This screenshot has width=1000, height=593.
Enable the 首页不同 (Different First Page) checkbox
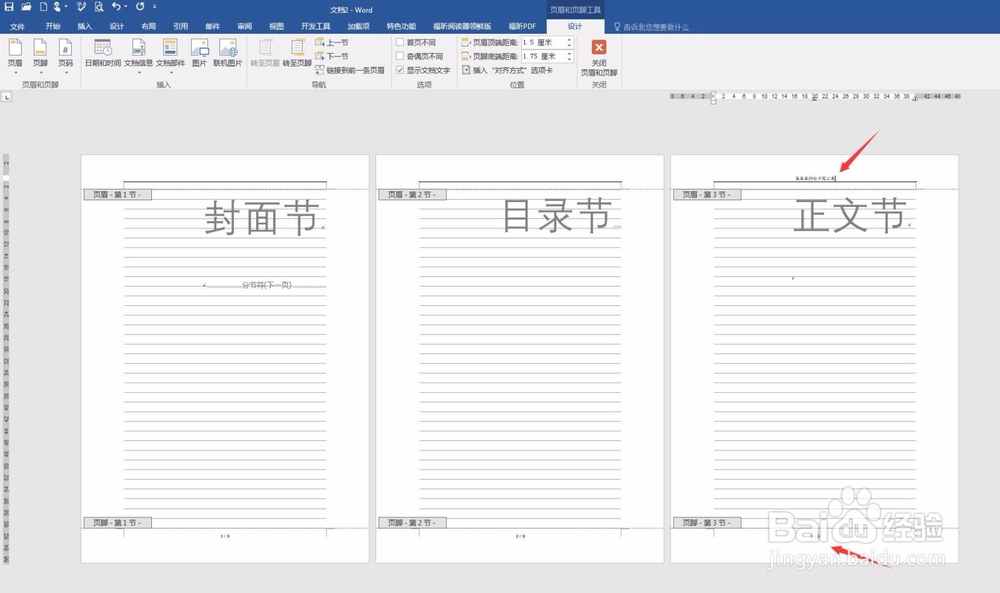point(400,44)
